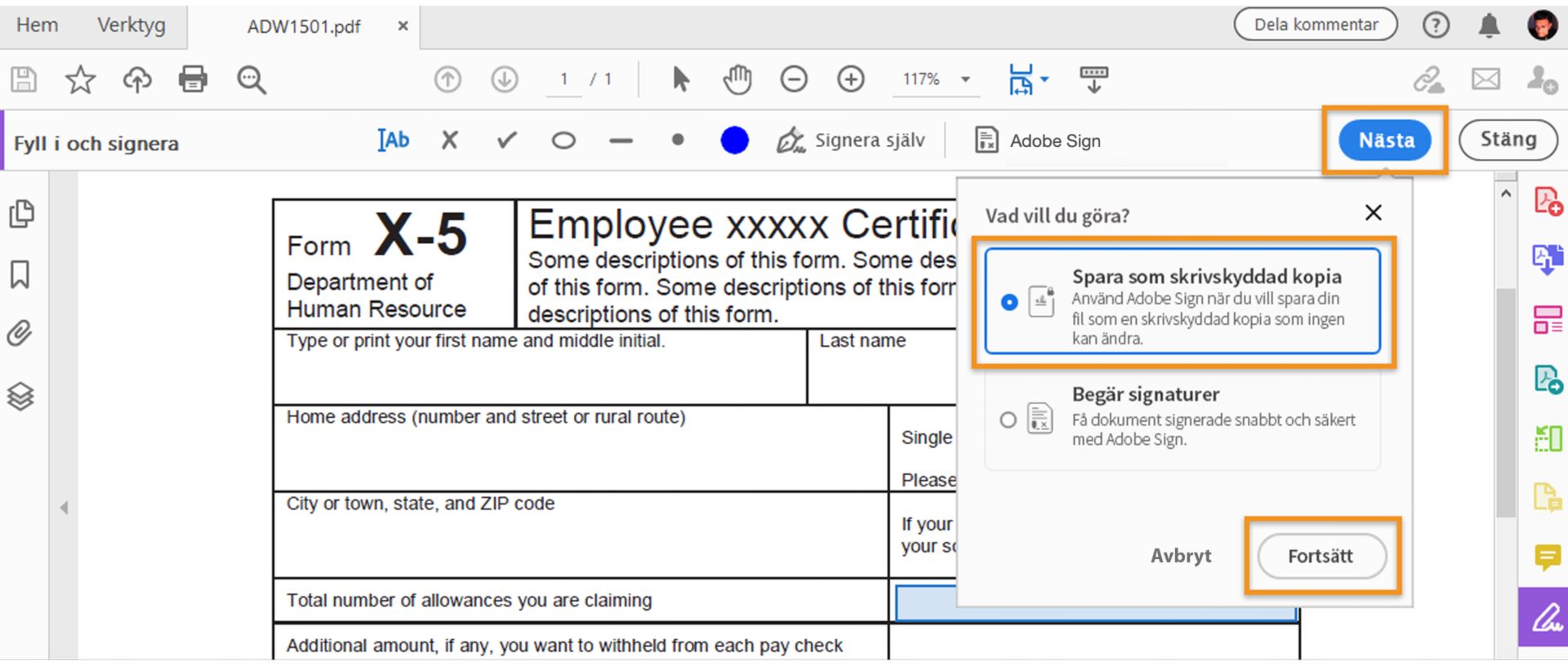Open the purple Fill & Sign tool in right pane
The width and height of the screenshot is (1568, 666).
(1545, 617)
